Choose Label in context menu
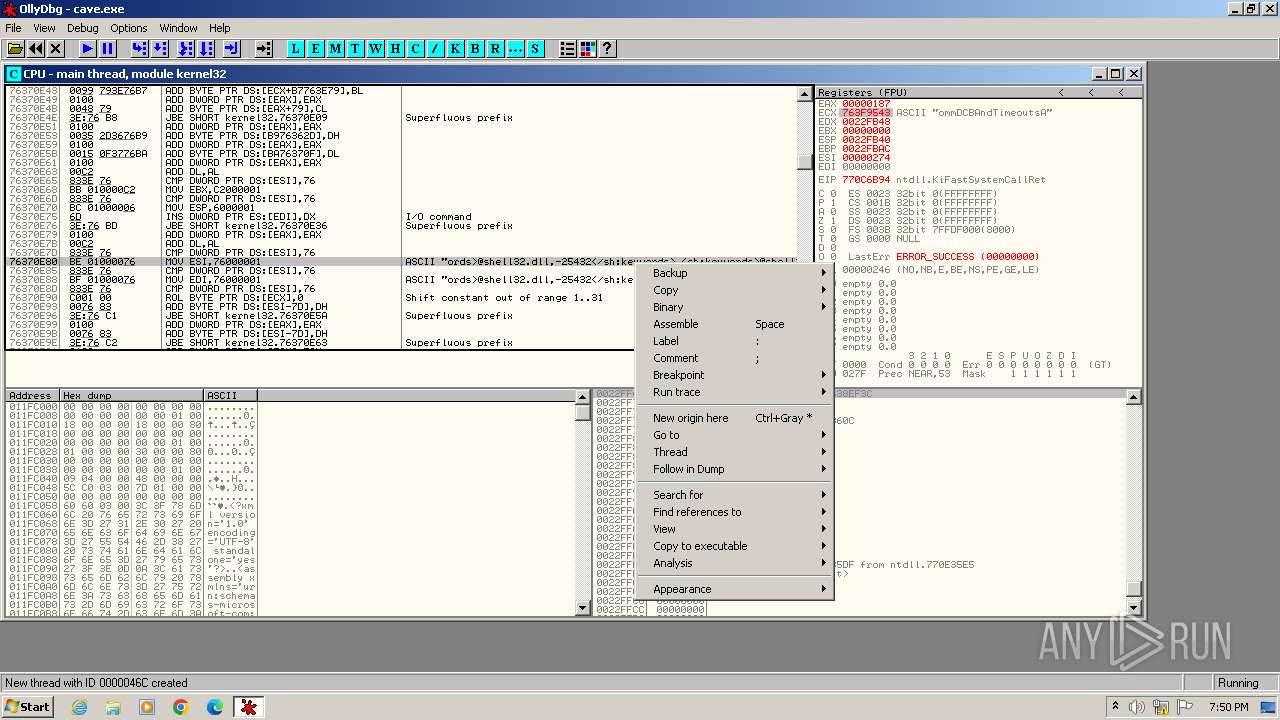1280x720 pixels. [x=735, y=341]
